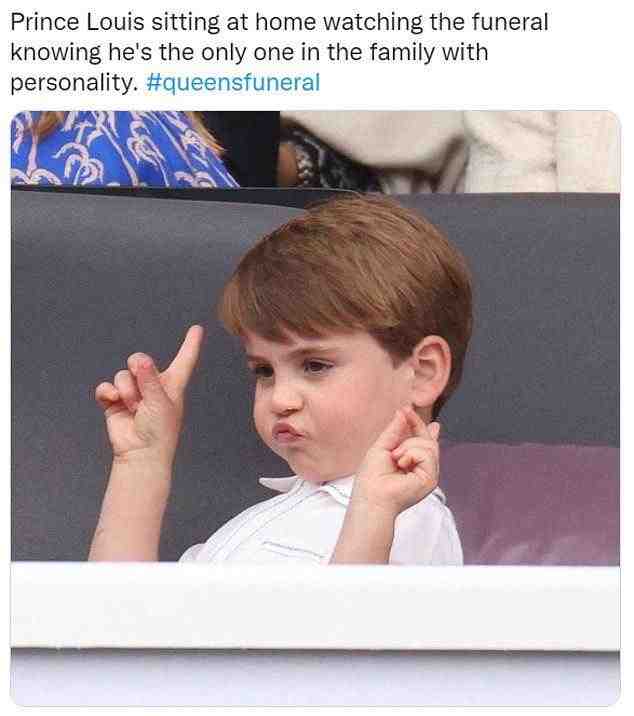This screenshot has width=634, height=716.
Task: Click the boy's hand near his ear
Action: coord(402,457)
